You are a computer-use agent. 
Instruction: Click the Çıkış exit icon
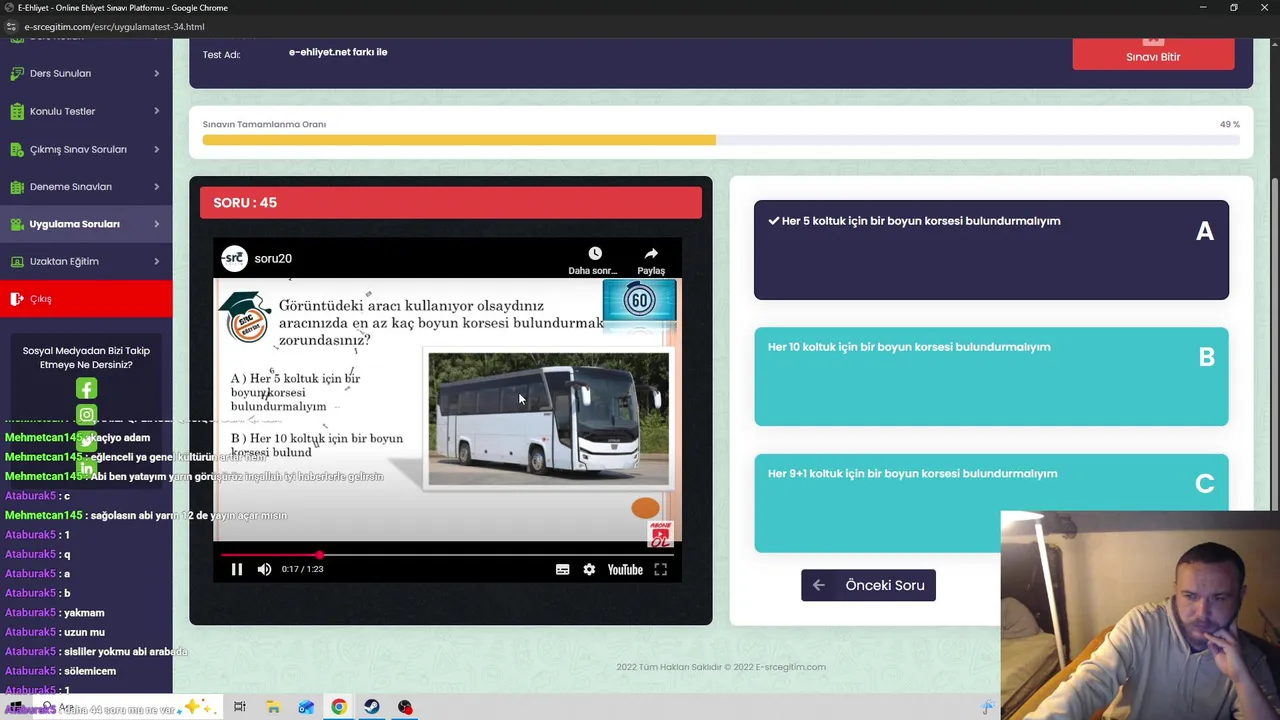click(16, 299)
